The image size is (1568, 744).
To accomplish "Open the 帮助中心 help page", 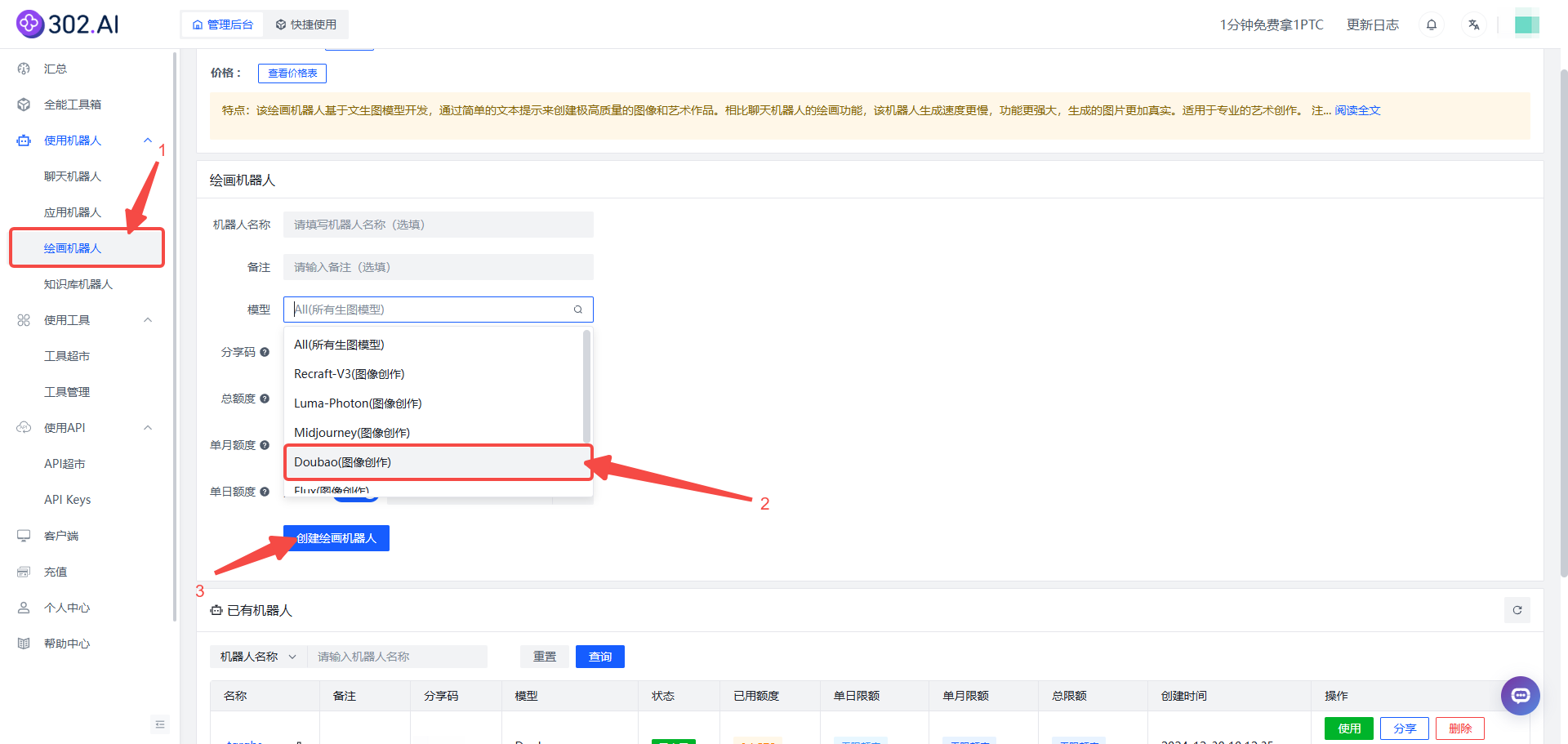I will (x=67, y=644).
